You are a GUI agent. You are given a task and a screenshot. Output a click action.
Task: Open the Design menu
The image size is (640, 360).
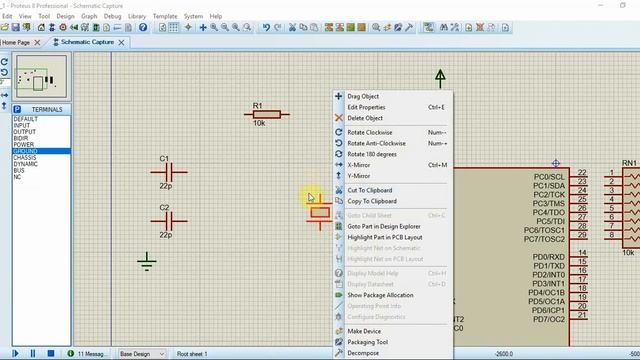click(65, 16)
